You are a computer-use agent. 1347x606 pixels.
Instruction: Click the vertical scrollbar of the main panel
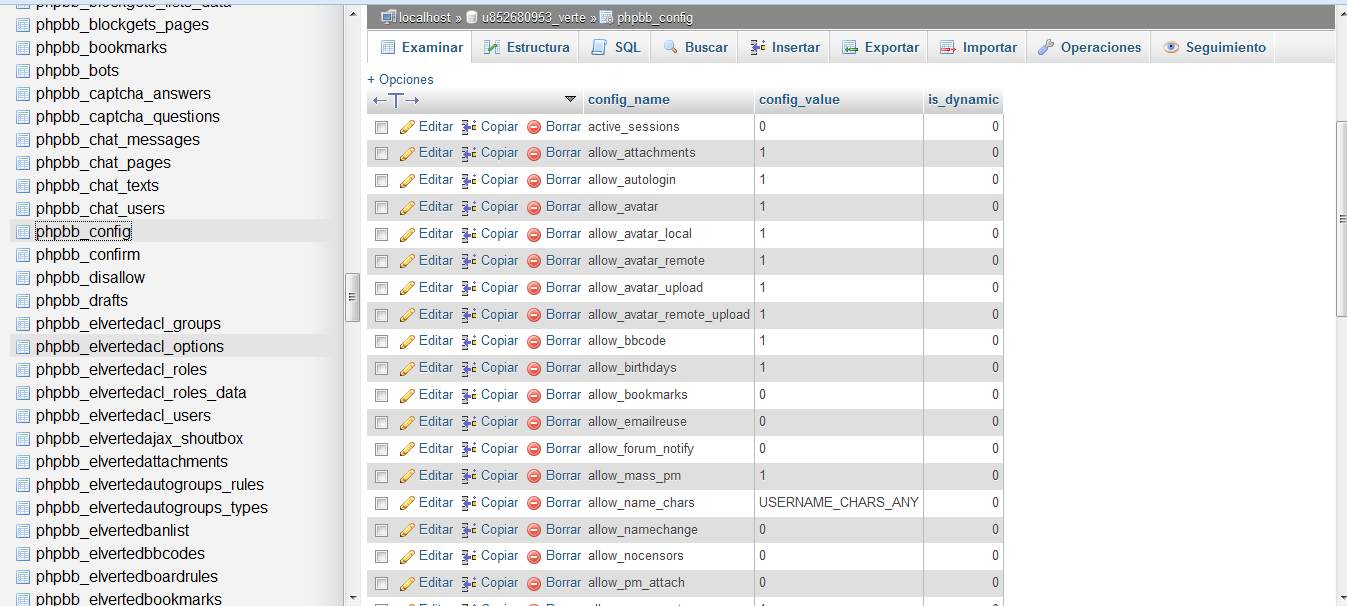1341,220
